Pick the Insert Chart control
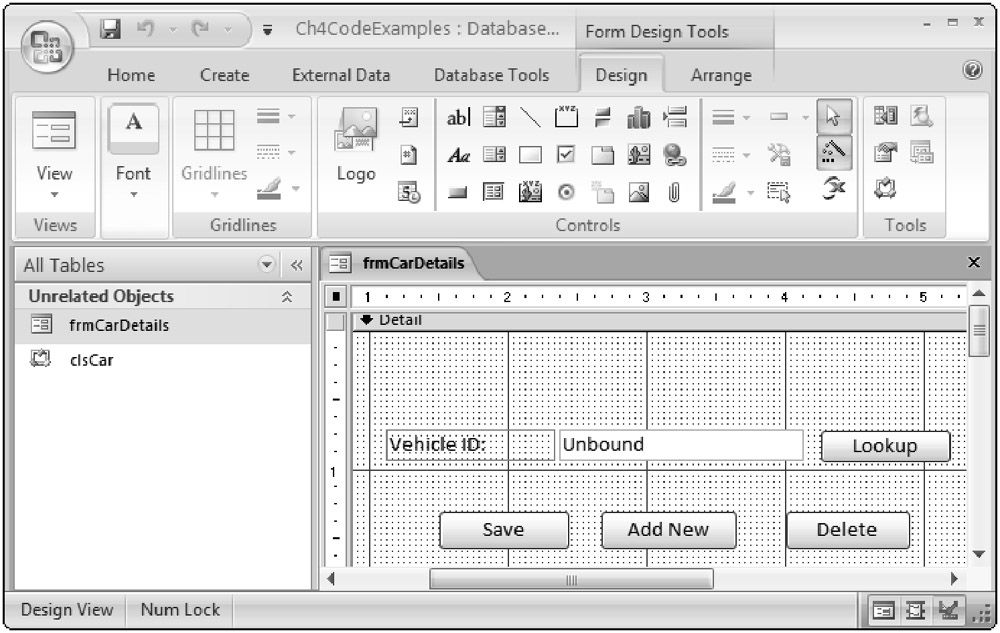The image size is (1000, 633). [x=638, y=118]
